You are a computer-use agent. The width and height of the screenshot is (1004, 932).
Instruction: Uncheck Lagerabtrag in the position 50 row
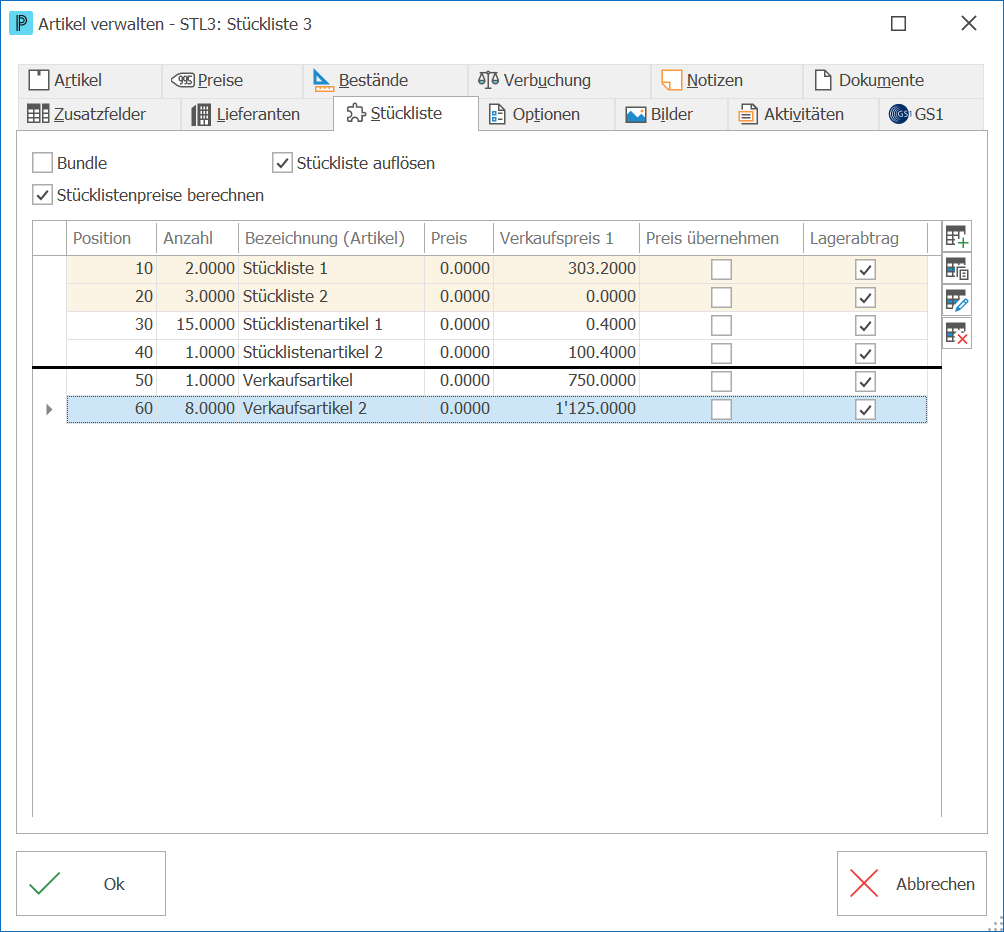[865, 382]
